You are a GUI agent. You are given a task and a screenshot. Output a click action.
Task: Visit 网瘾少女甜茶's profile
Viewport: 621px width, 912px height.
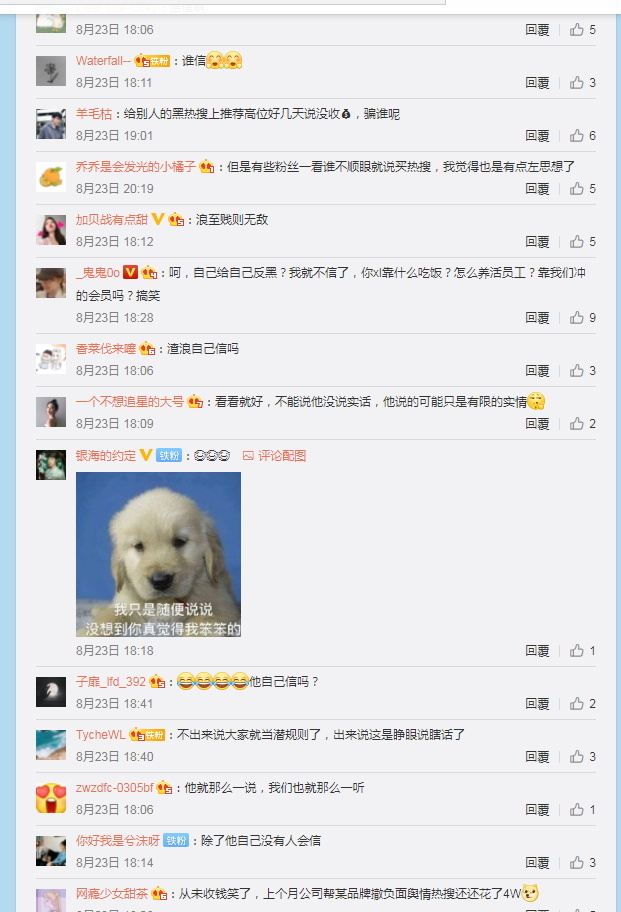112,893
